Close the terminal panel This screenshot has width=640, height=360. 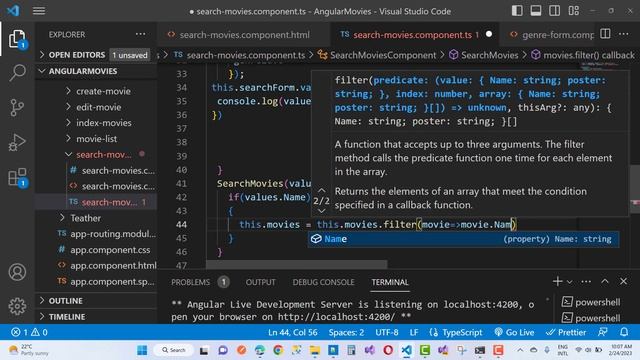pos(623,281)
